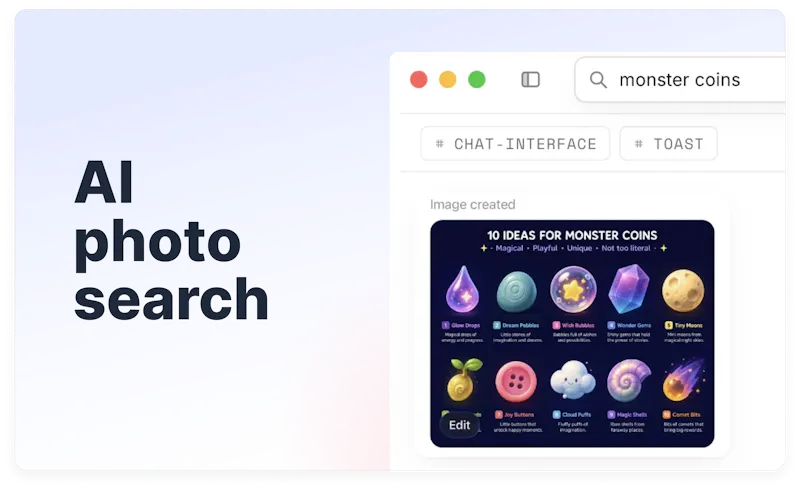Click the Joy Buttons pink button icon

click(x=516, y=381)
